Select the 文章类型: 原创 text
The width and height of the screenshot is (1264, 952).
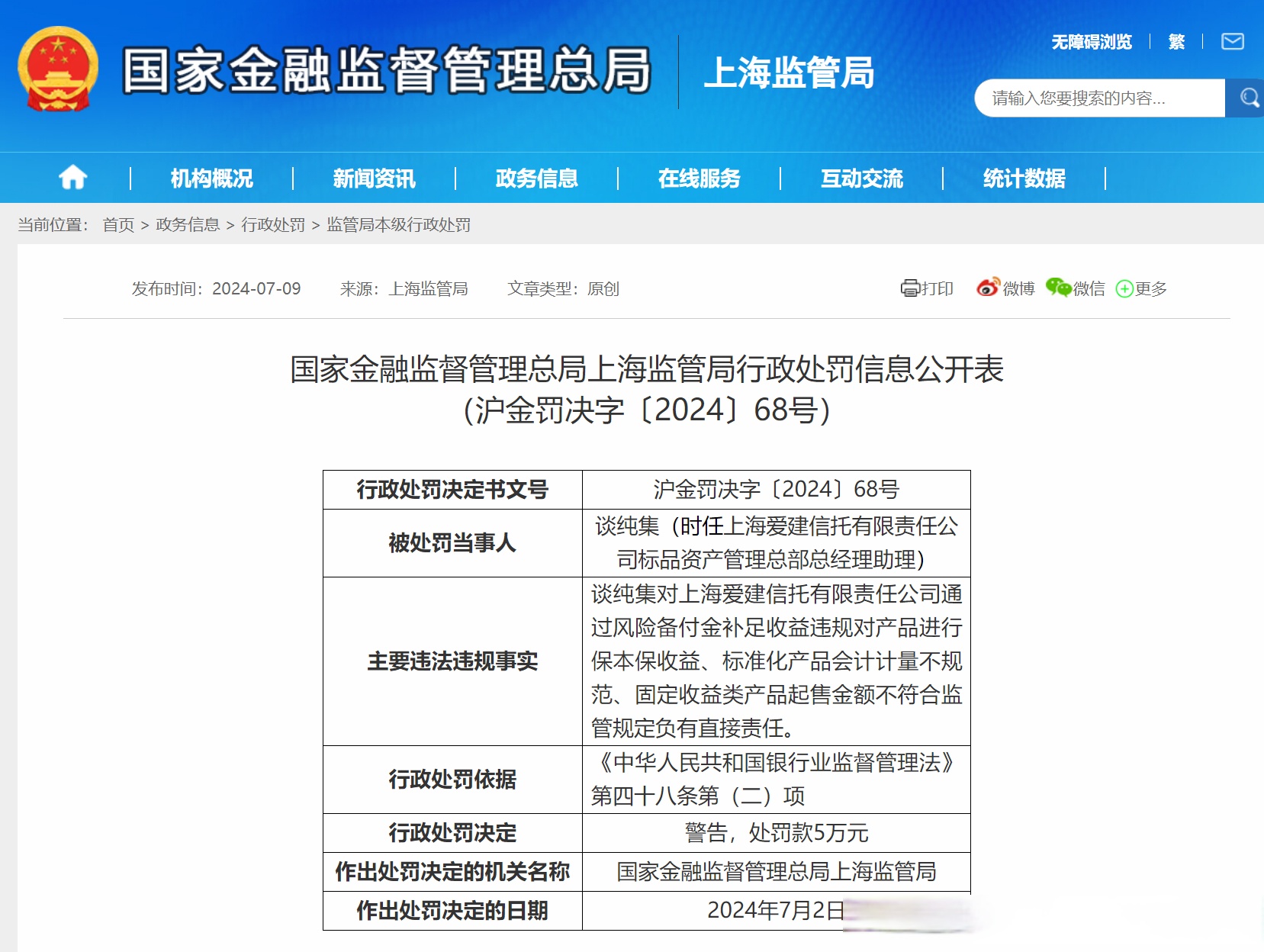(x=563, y=288)
